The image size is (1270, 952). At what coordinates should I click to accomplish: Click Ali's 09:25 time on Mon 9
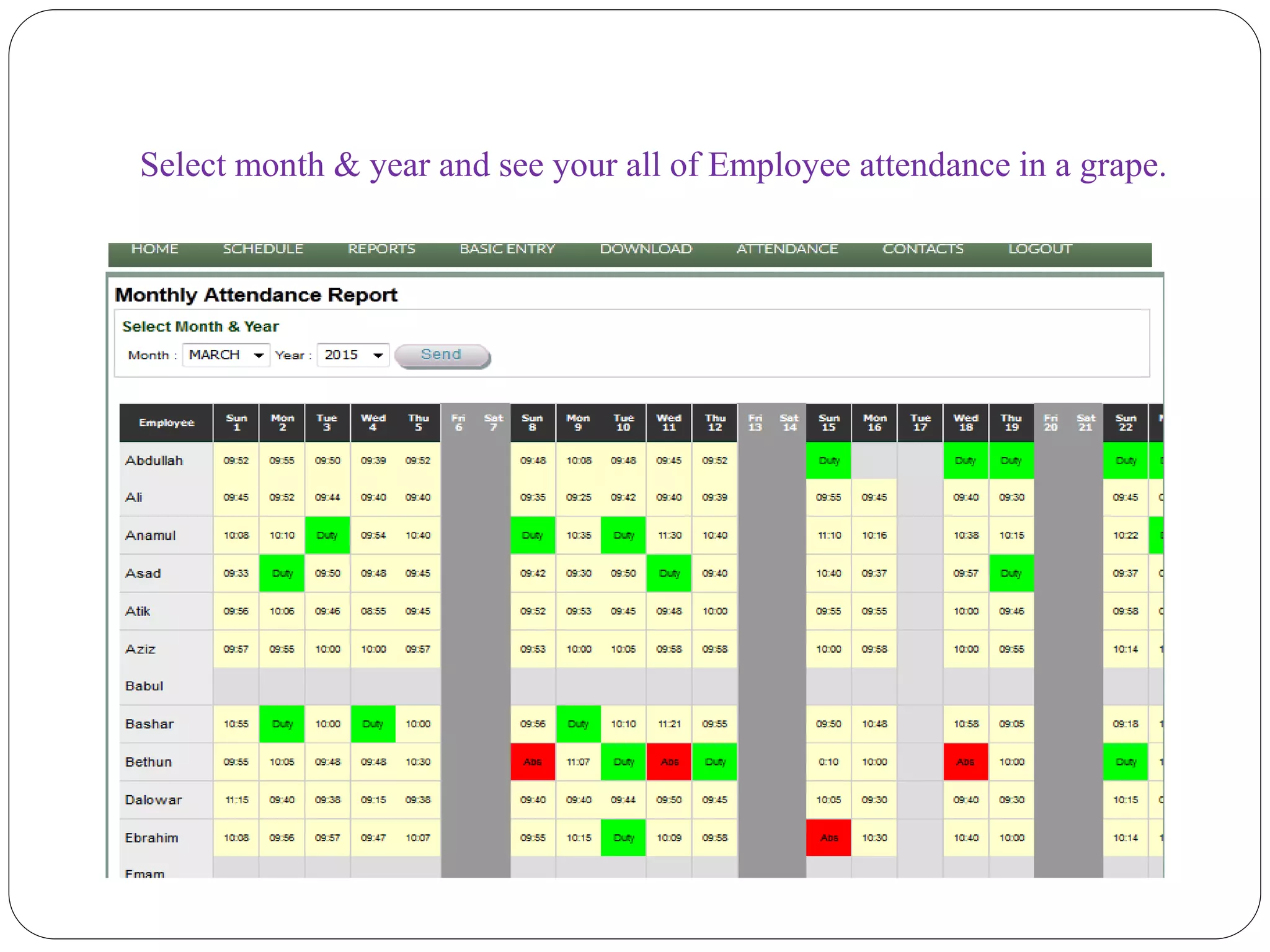(x=579, y=498)
